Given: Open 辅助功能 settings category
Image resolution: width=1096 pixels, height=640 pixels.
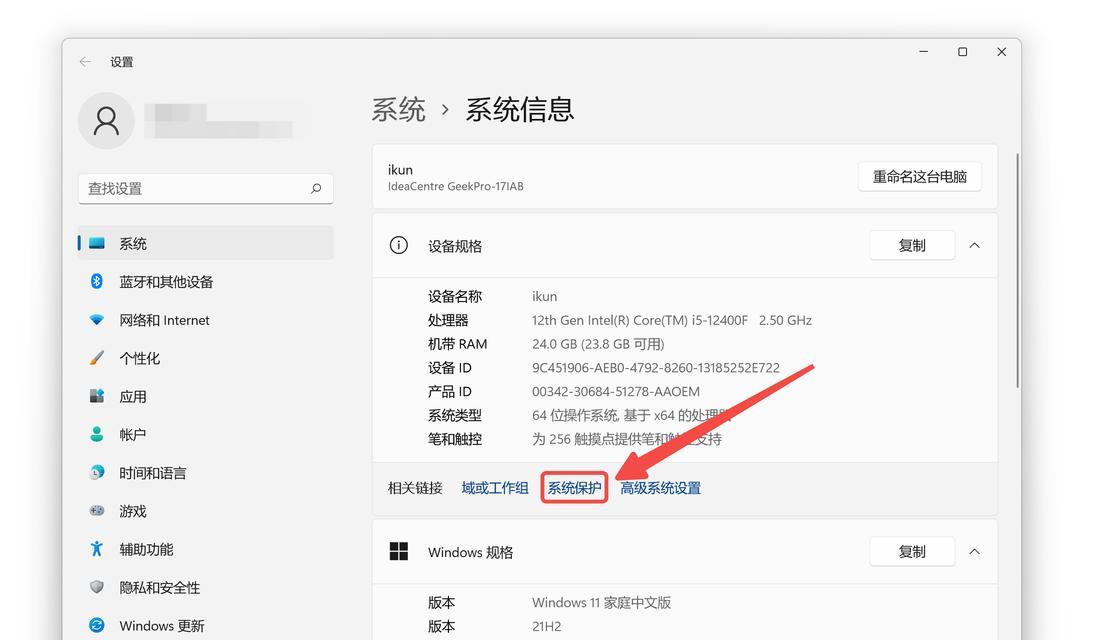Looking at the screenshot, I should coord(206,549).
